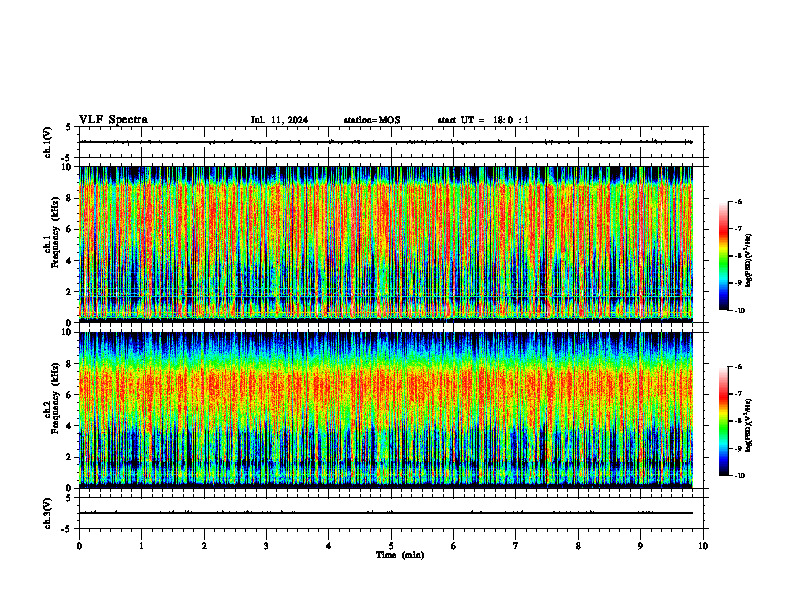Click time axis tick label "5"
The width and height of the screenshot is (792, 612).
391,546
